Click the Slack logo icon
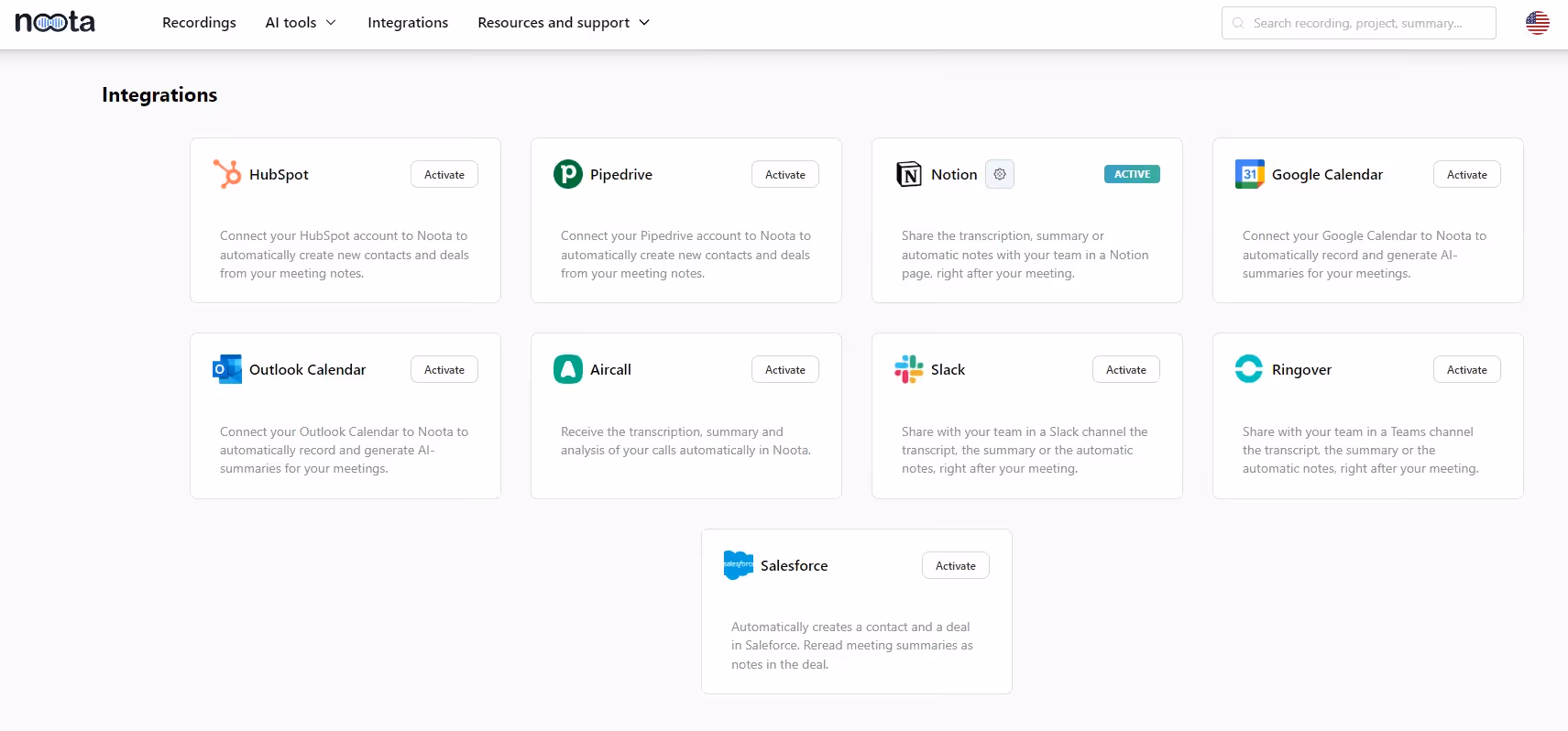This screenshot has width=1568, height=731. (x=909, y=369)
